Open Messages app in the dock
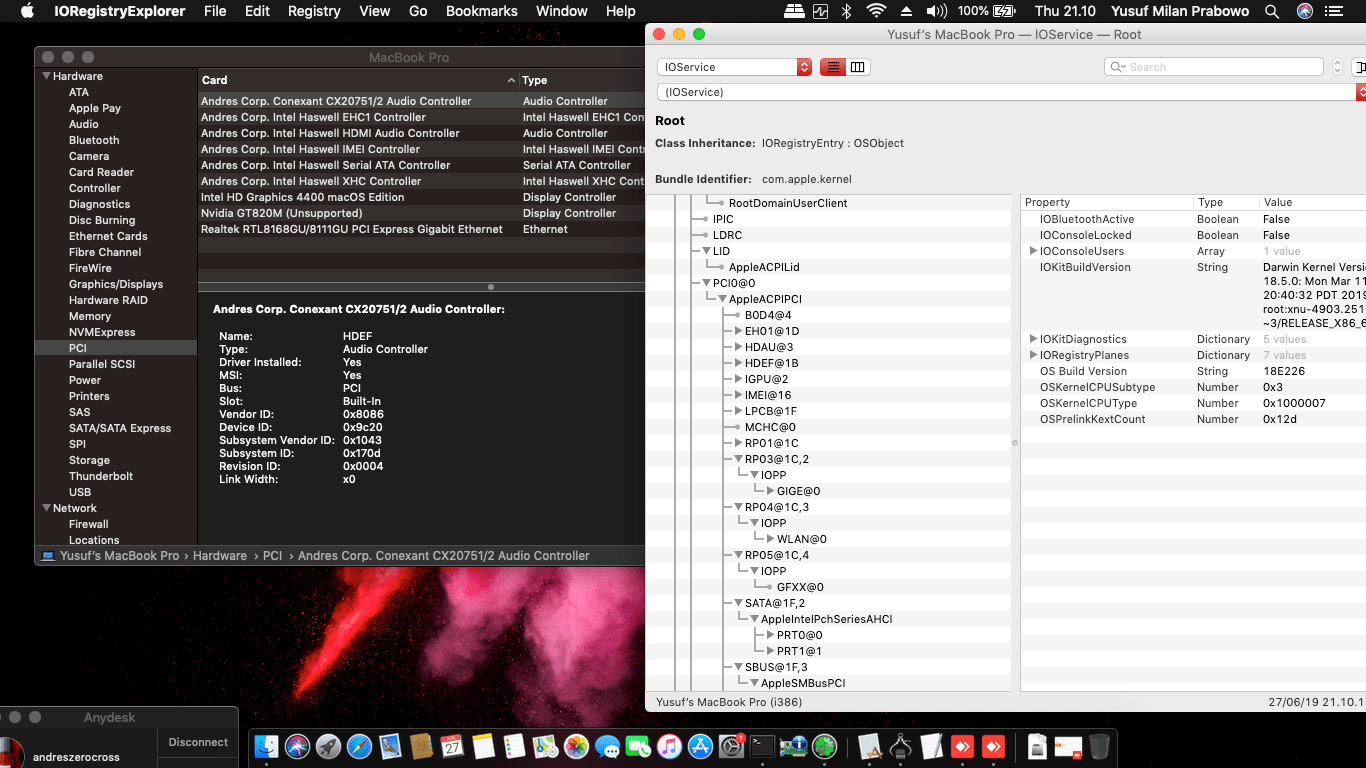Viewport: 1366px width, 768px height. pos(607,746)
